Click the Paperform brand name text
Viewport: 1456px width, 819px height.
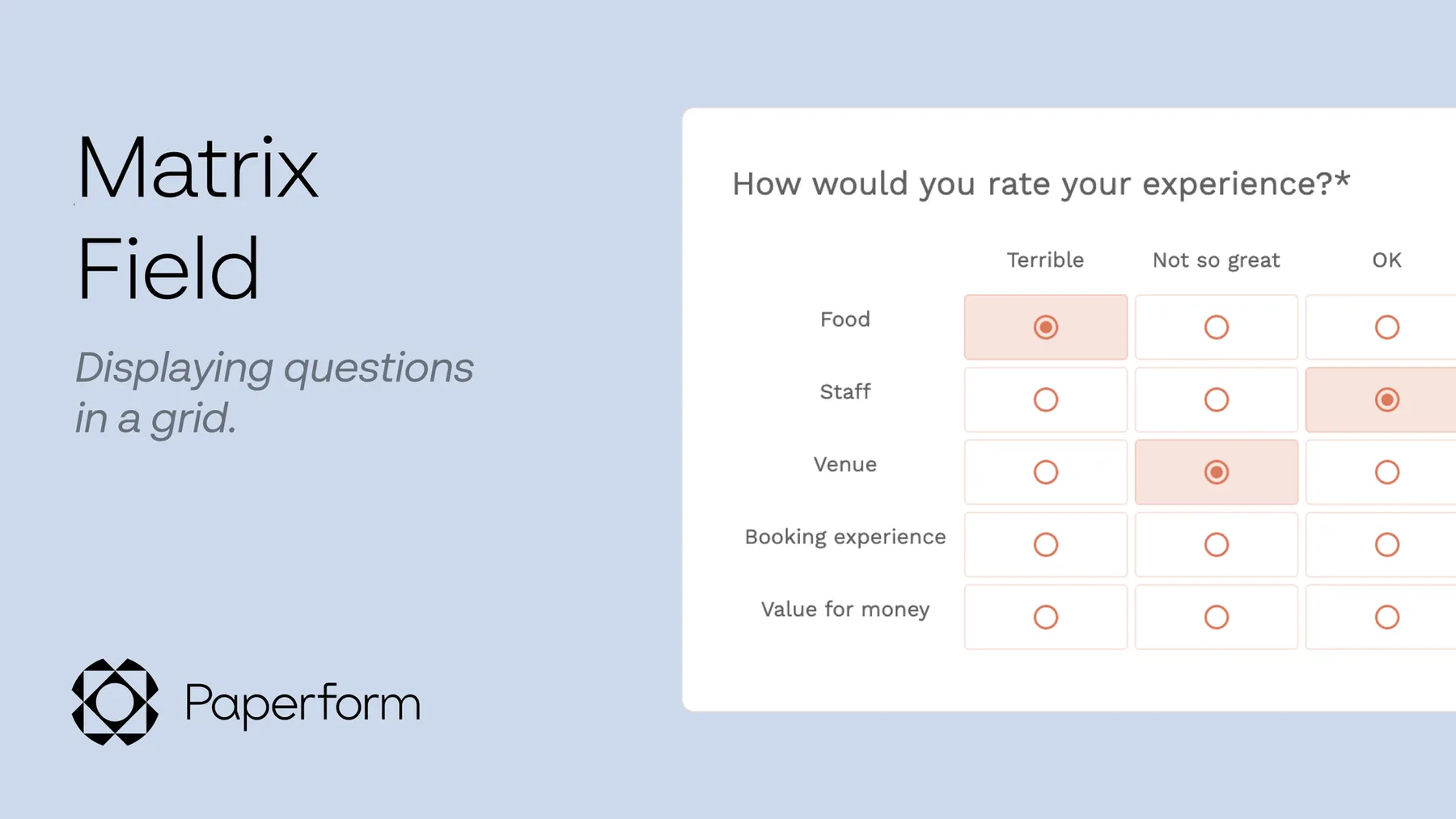coord(303,703)
